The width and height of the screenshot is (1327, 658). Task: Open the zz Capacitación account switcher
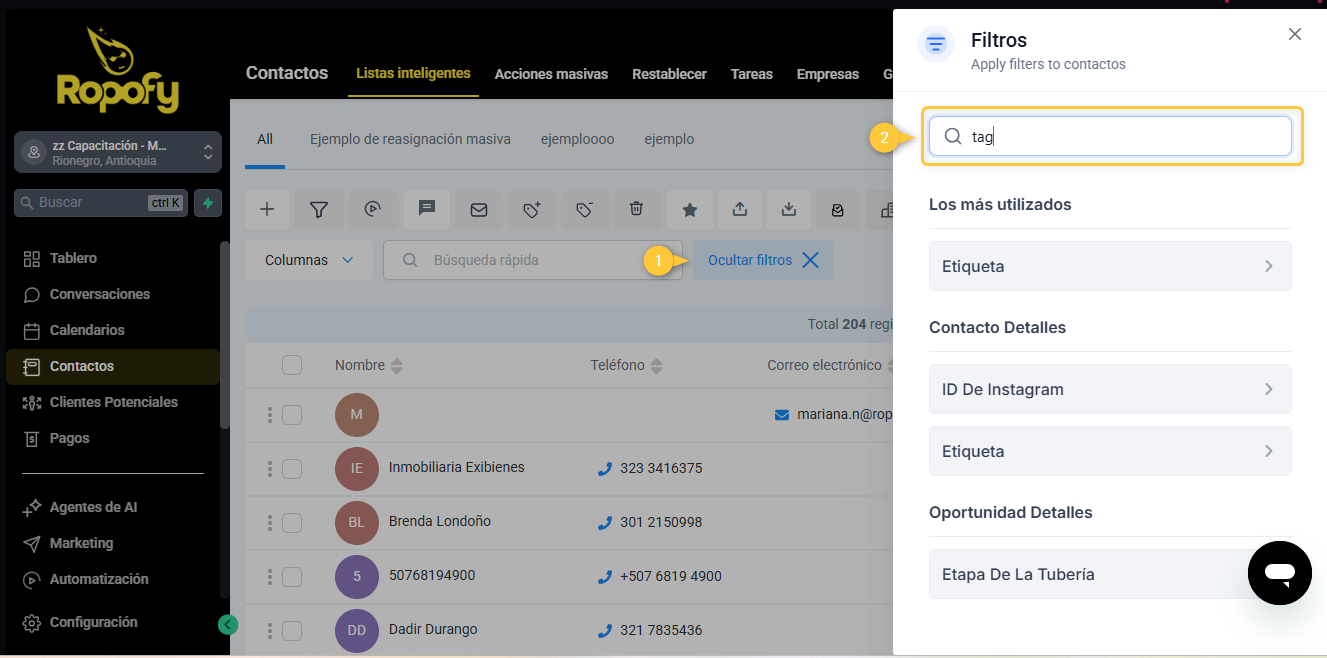pyautogui.click(x=118, y=152)
